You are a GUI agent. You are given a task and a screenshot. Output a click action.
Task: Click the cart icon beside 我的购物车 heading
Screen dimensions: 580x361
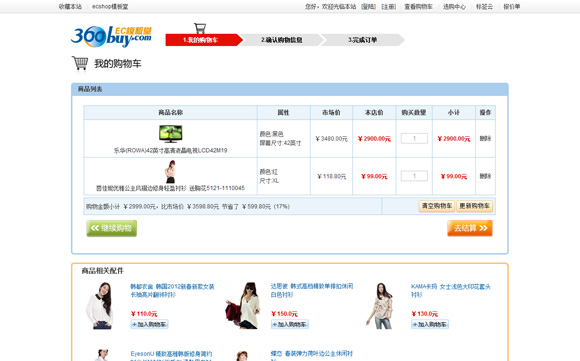[80, 63]
